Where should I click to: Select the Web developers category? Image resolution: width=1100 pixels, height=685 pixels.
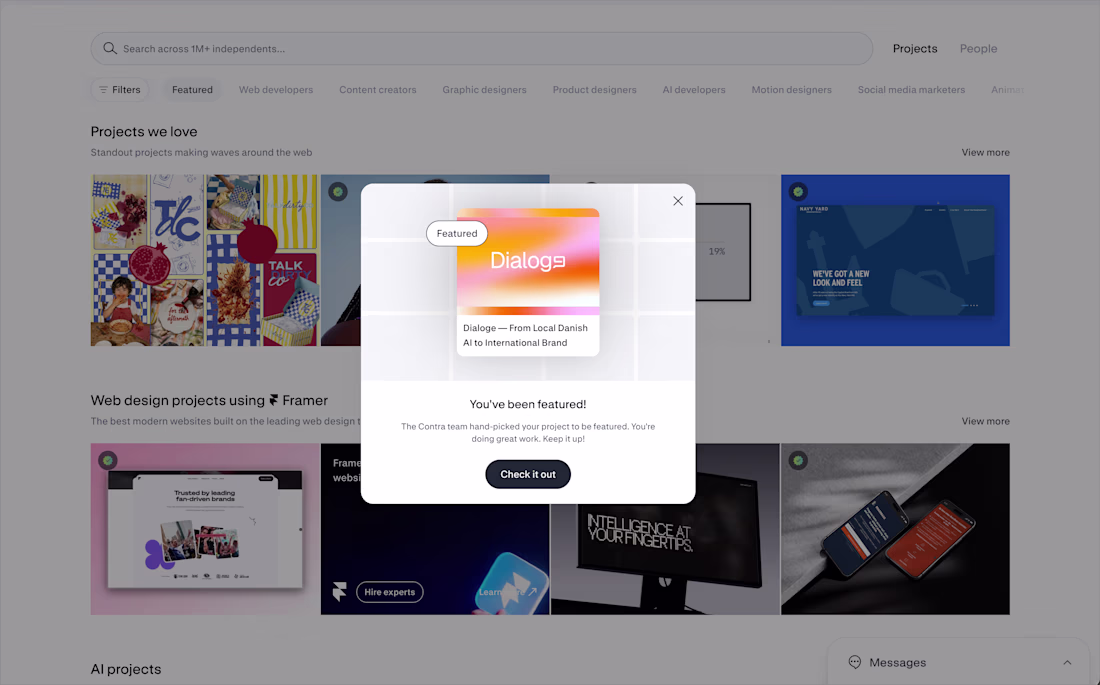[276, 90]
